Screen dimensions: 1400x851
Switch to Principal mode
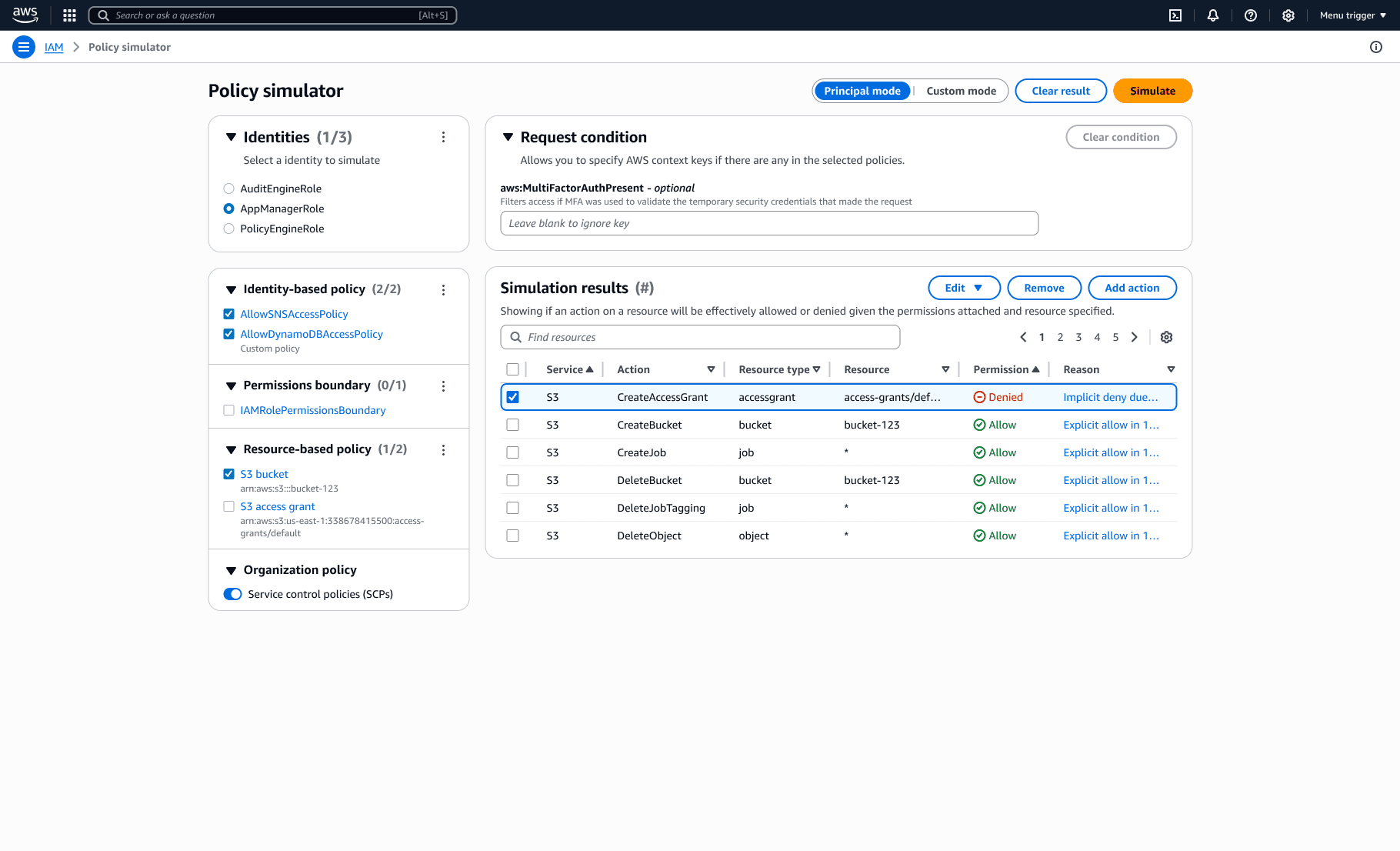coord(862,91)
